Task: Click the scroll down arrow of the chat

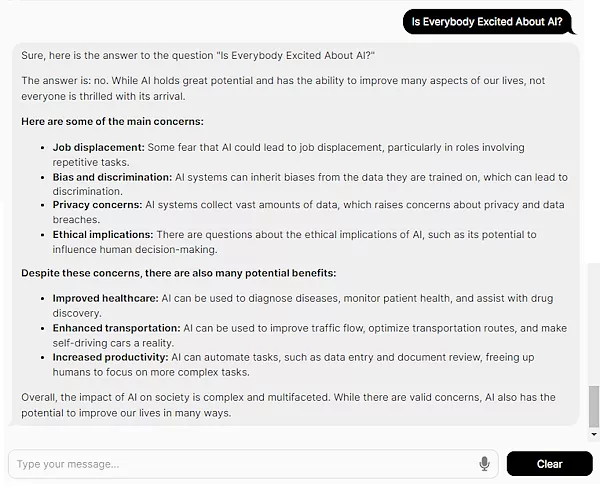Action: point(594,435)
